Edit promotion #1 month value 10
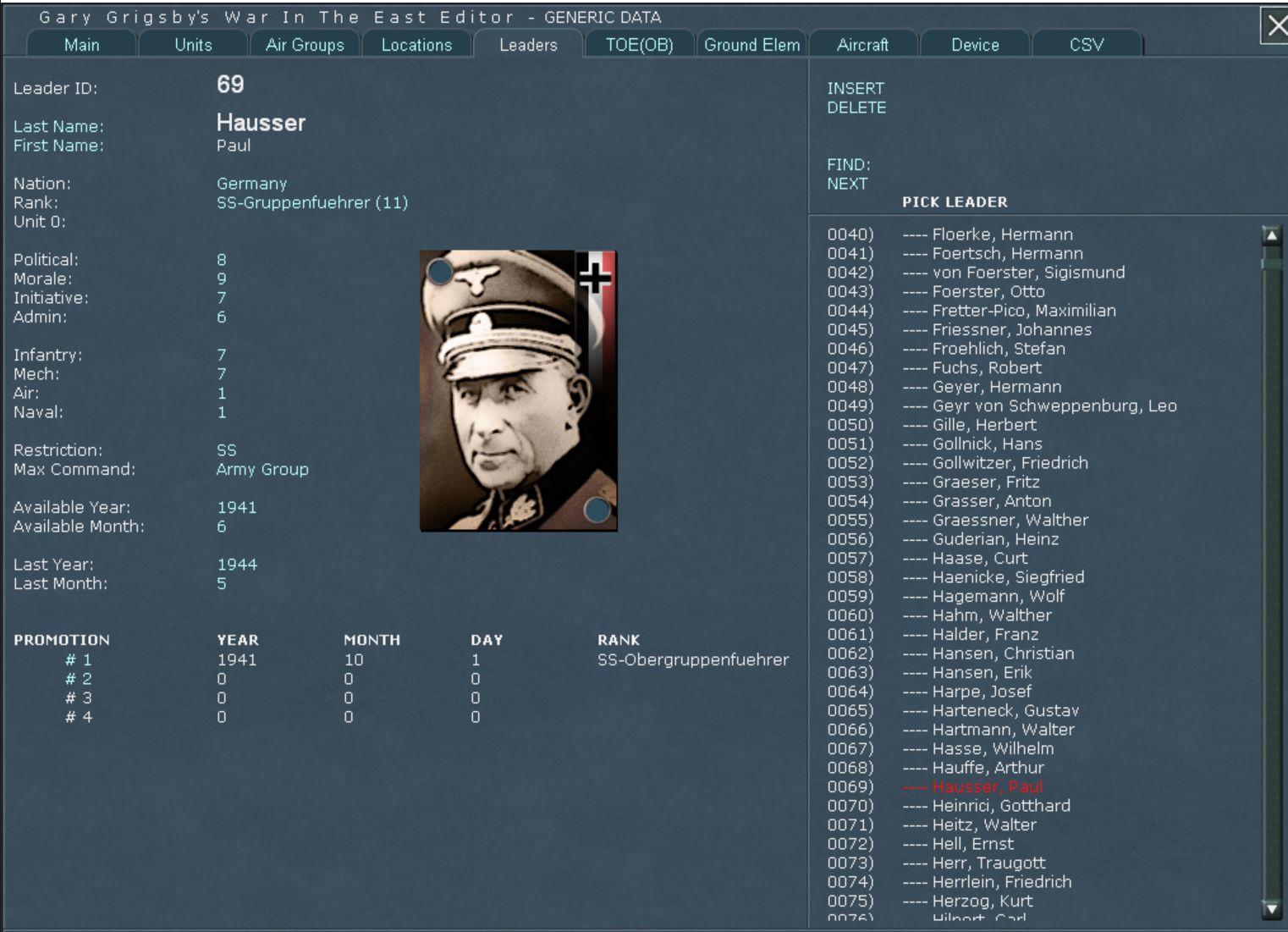 354,659
